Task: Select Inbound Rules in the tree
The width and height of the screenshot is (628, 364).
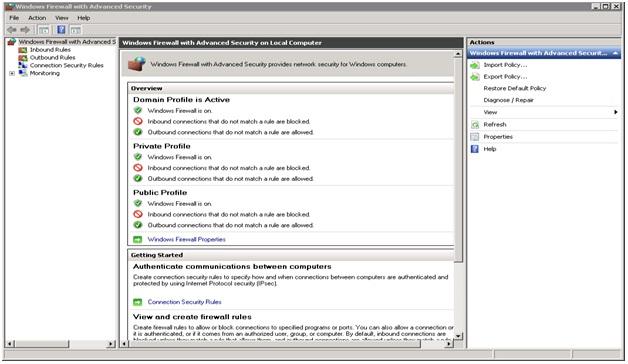Action: (x=50, y=50)
